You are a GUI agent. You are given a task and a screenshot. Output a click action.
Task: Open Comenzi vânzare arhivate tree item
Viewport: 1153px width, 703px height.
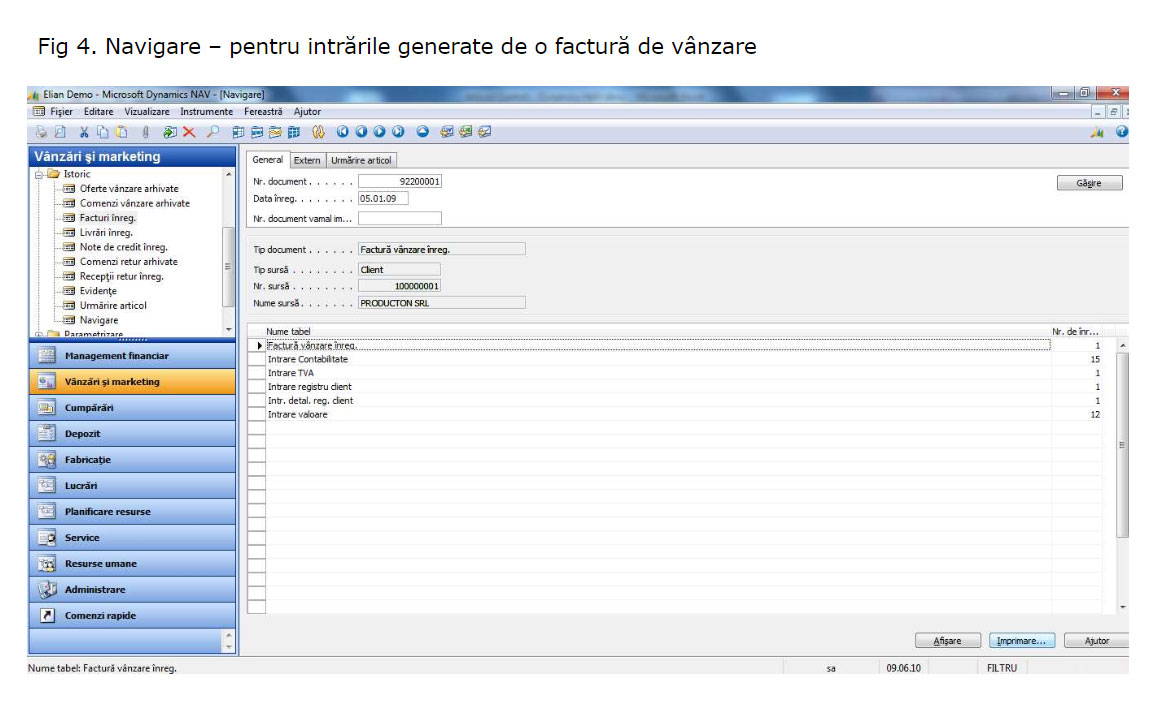pos(135,204)
